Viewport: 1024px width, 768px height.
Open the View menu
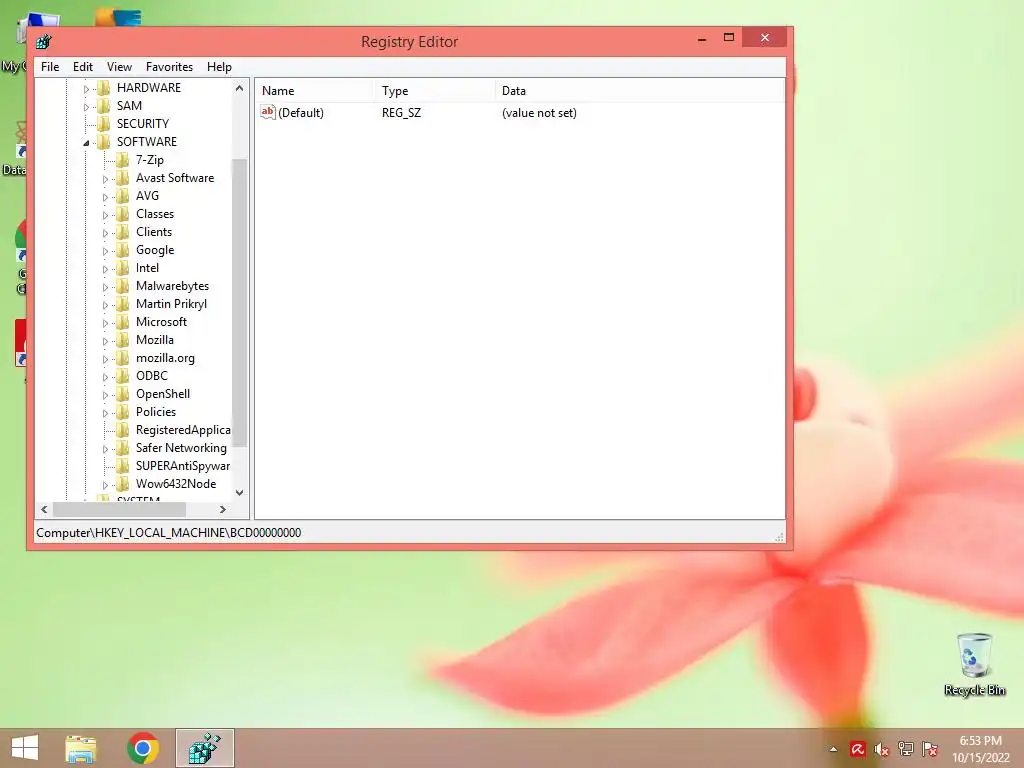(x=119, y=67)
